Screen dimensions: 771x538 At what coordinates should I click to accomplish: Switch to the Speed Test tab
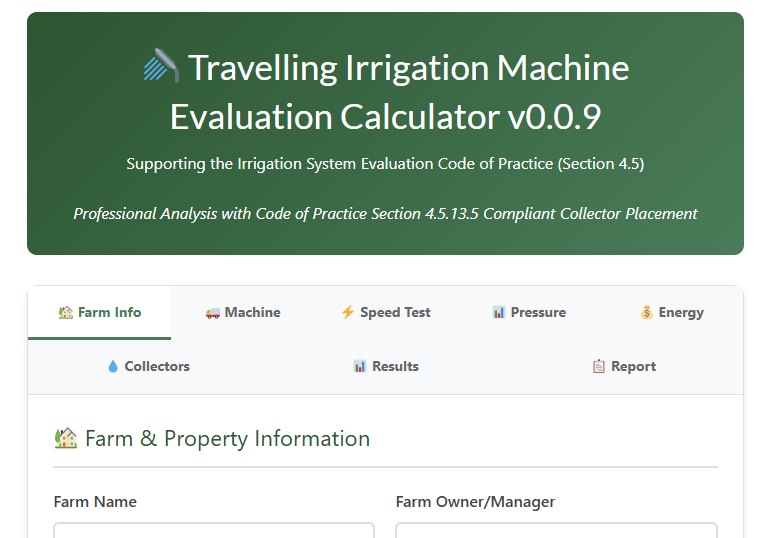tap(386, 312)
